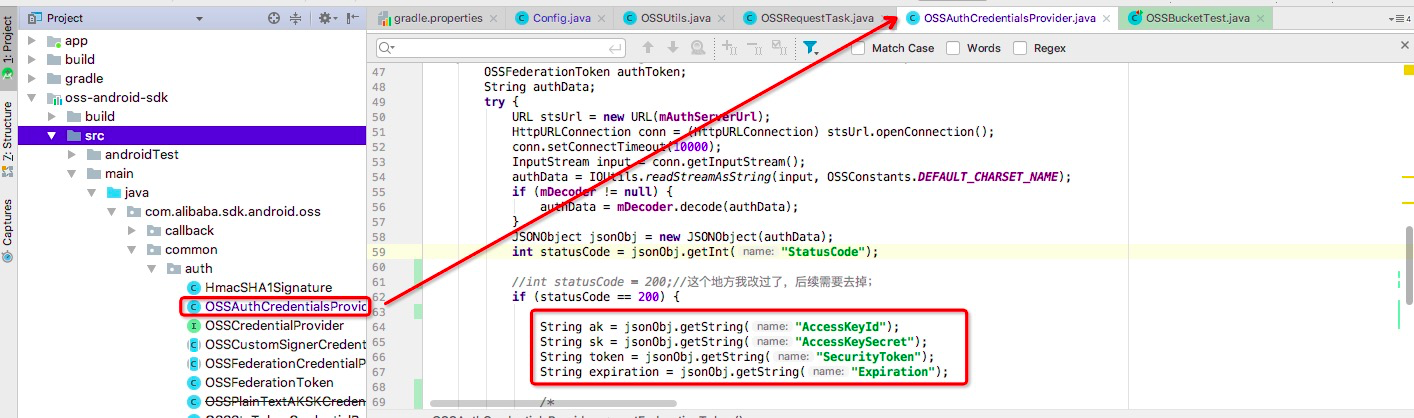This screenshot has height=418, width=1414.
Task: Switch to OSSUtils.java tab
Action: pyautogui.click(x=675, y=18)
